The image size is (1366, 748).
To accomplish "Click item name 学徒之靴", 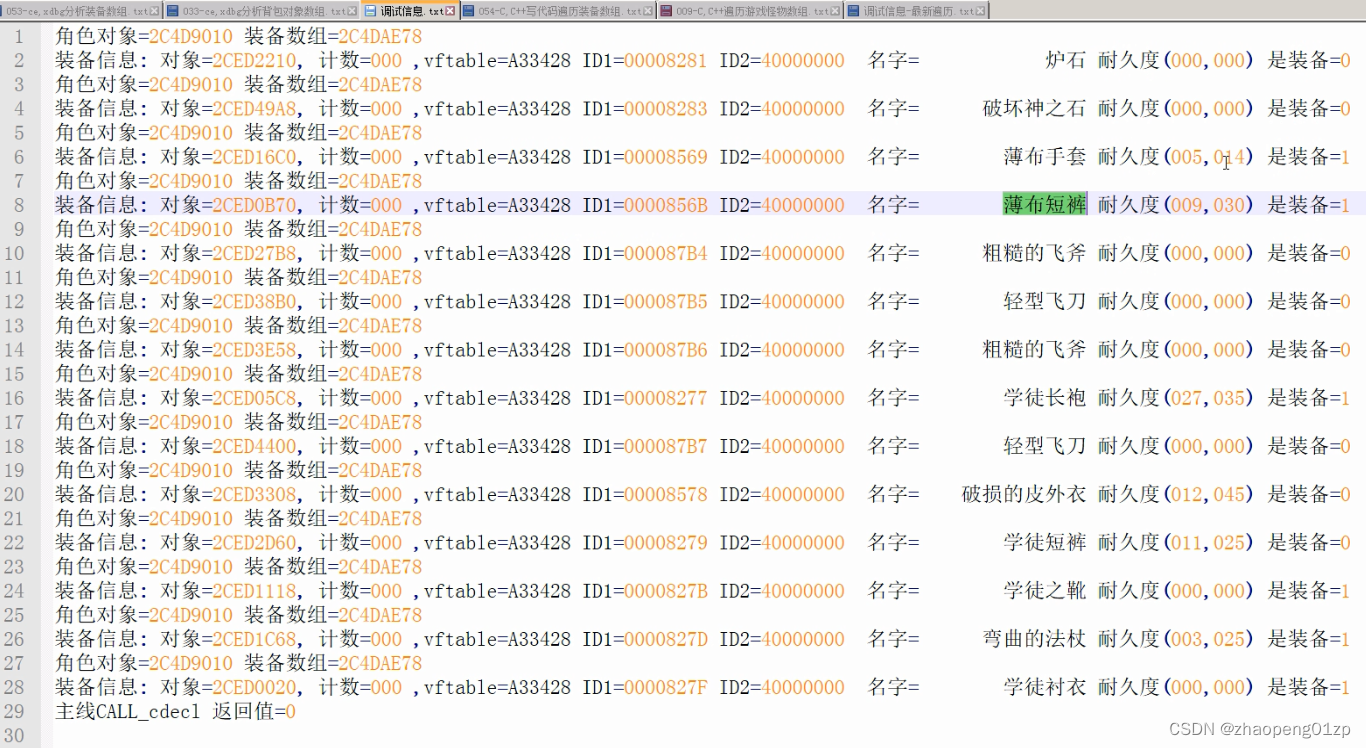I will 1045,591.
